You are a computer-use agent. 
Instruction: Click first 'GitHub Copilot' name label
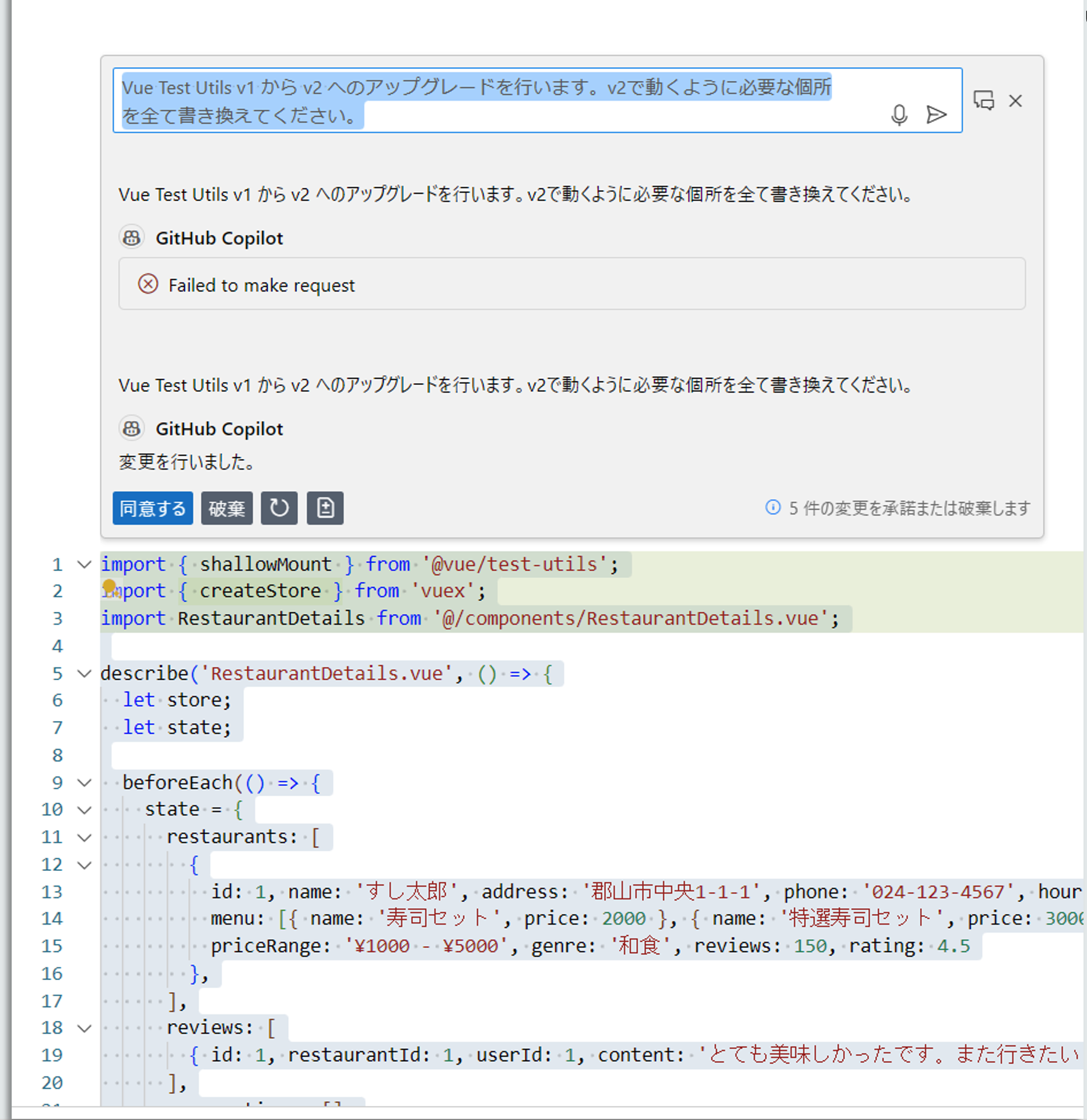219,238
